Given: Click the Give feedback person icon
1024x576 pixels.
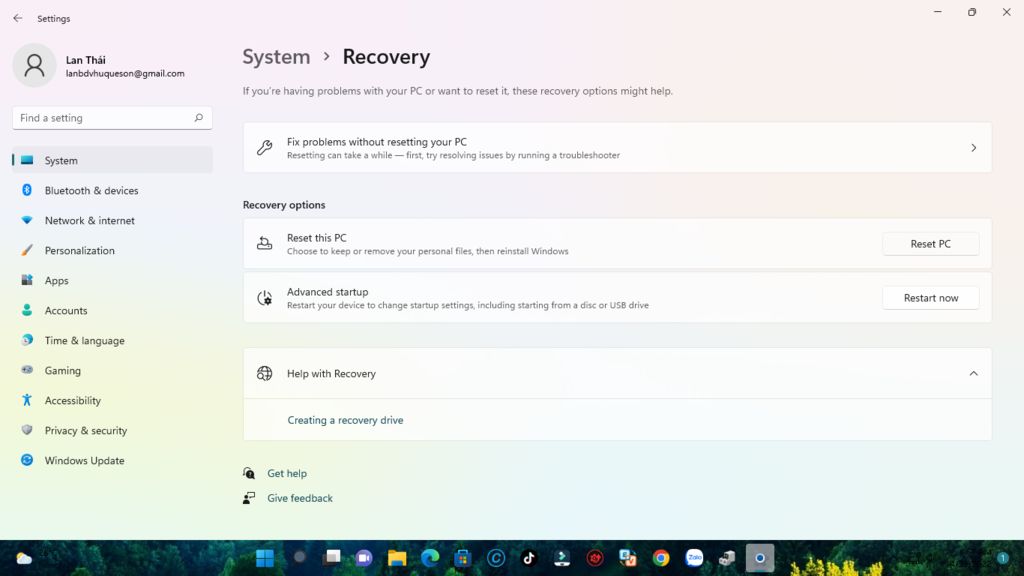Looking at the screenshot, I should pos(249,498).
